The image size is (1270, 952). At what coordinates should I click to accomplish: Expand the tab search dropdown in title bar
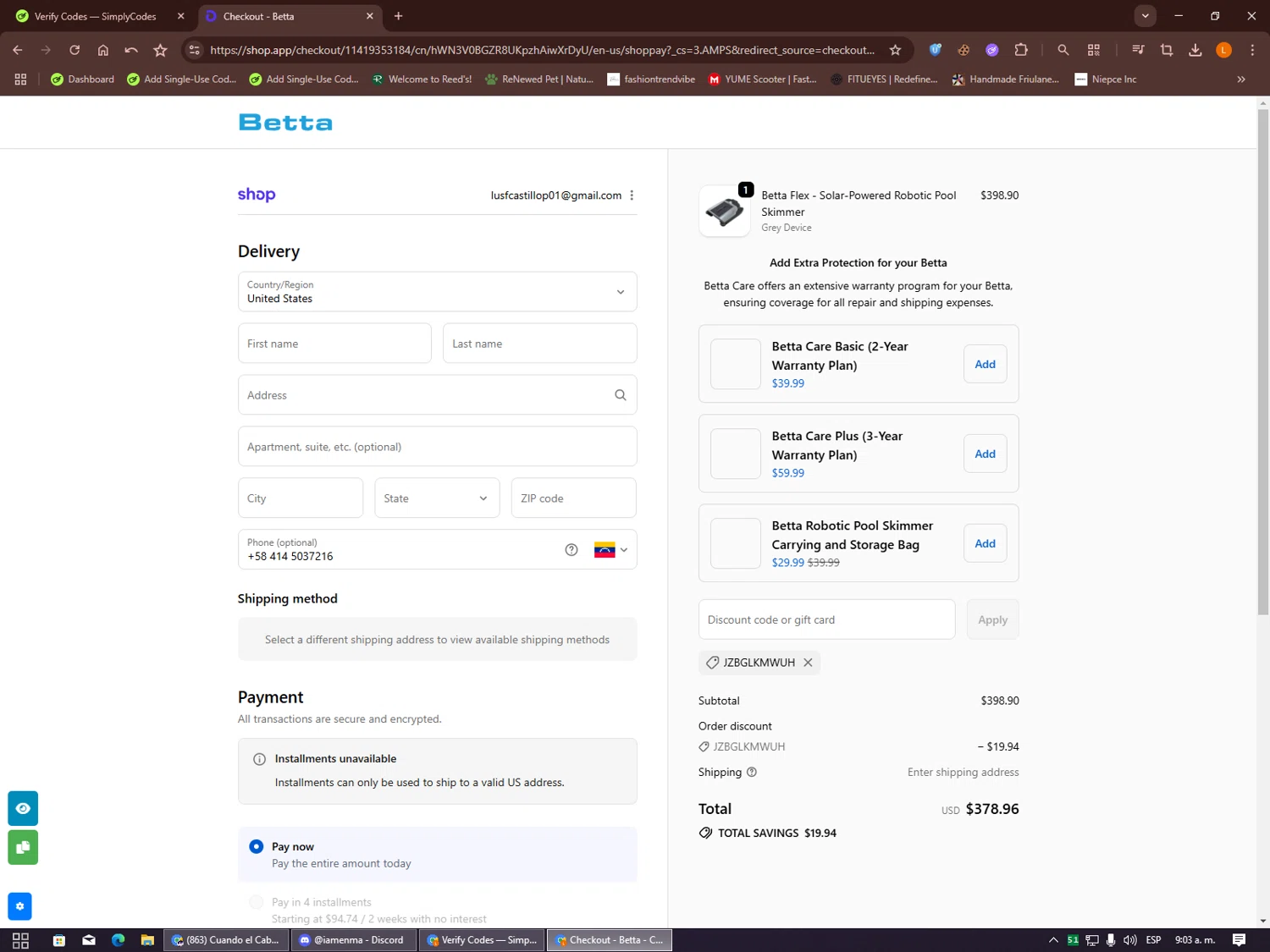[x=1145, y=16]
